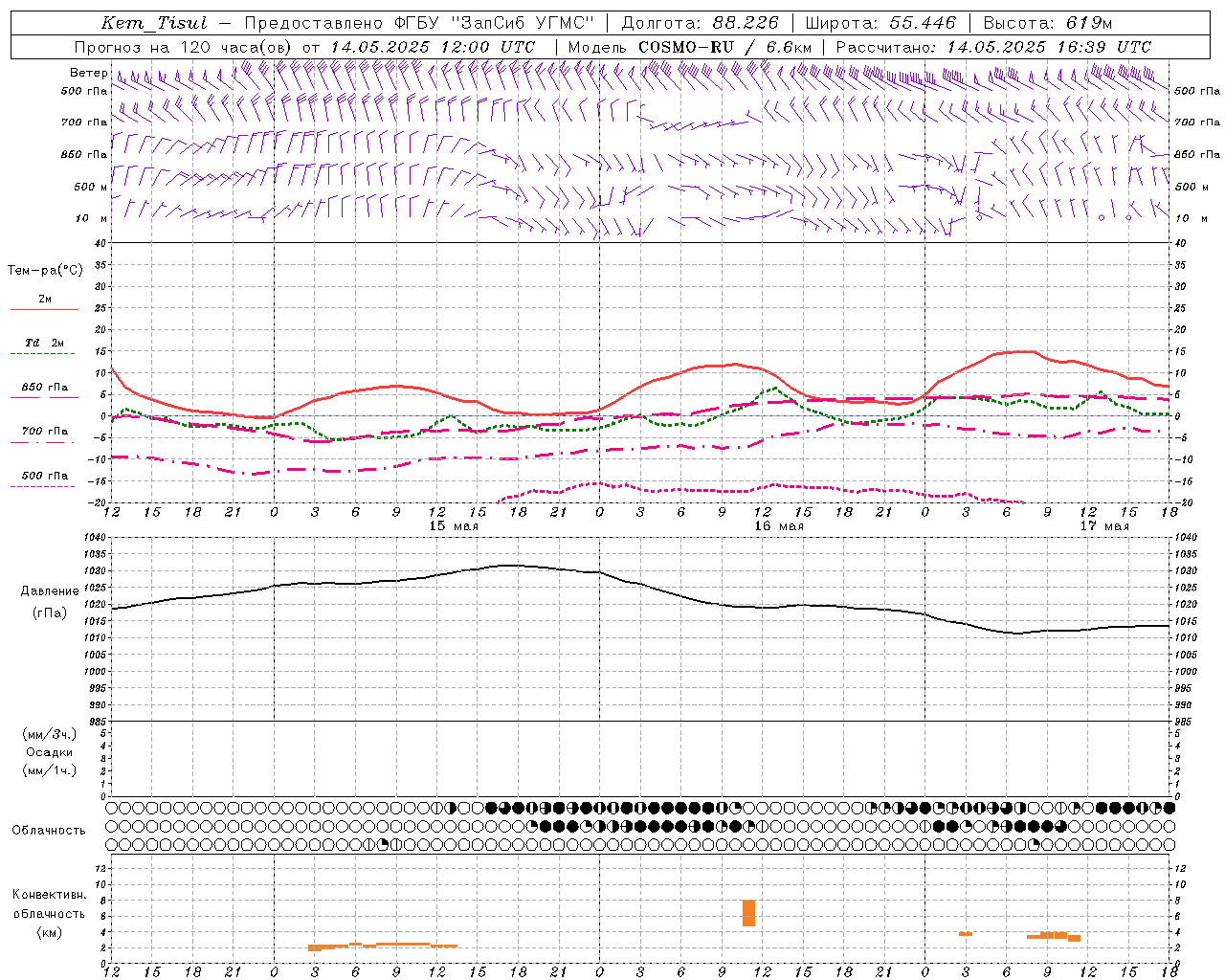
Task: Click the forecast start 14.05.2025 12:00 UTC
Action: [x=433, y=47]
